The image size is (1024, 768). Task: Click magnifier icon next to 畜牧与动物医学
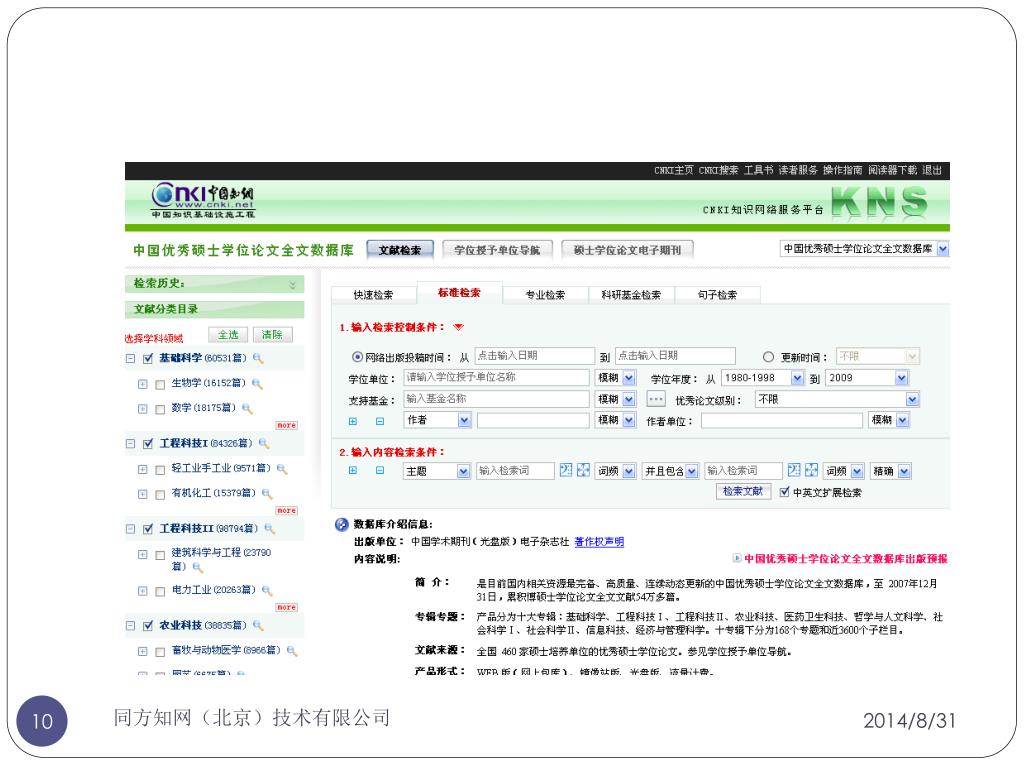[292, 650]
